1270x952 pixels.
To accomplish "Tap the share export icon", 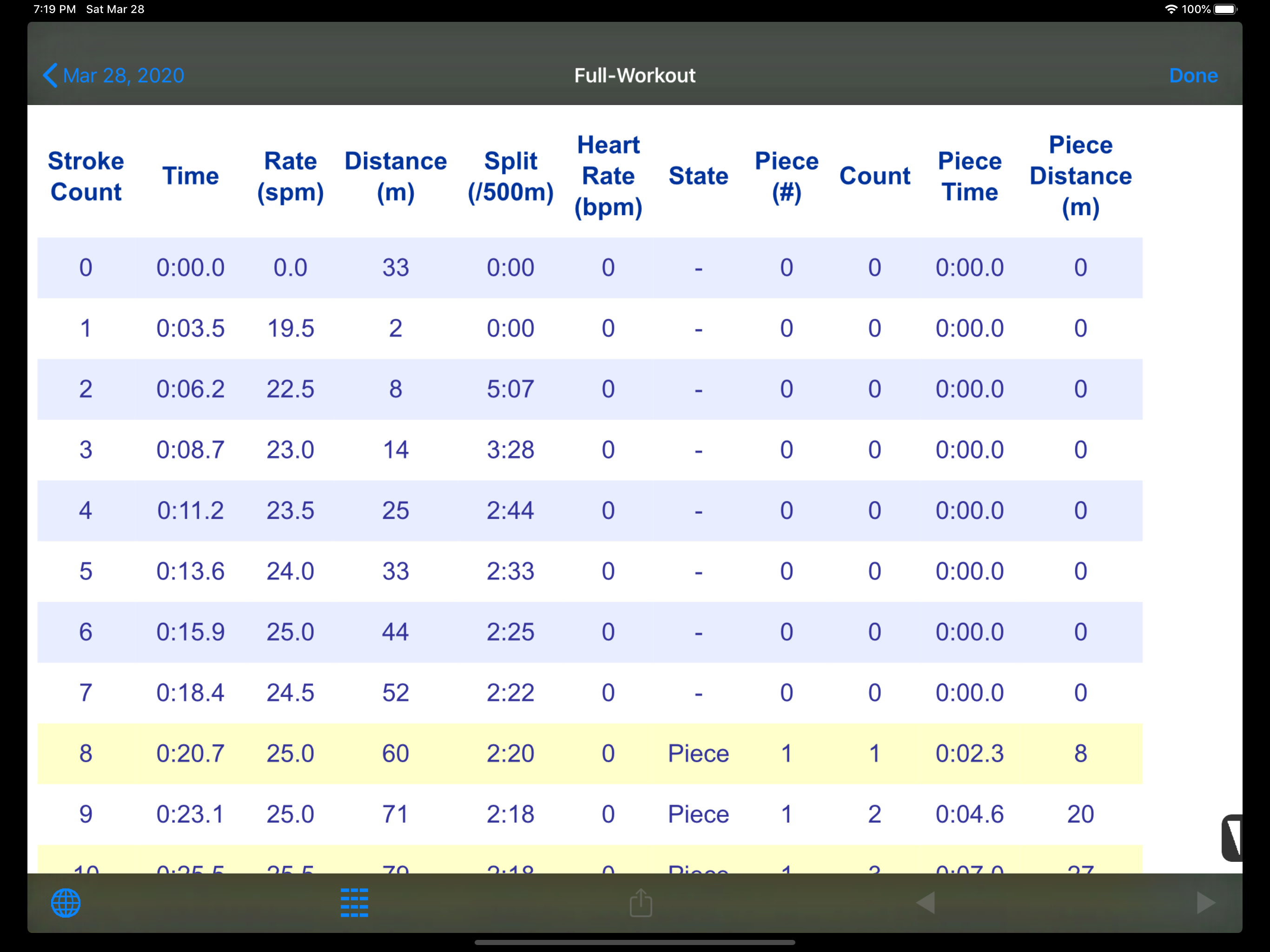I will 641,903.
